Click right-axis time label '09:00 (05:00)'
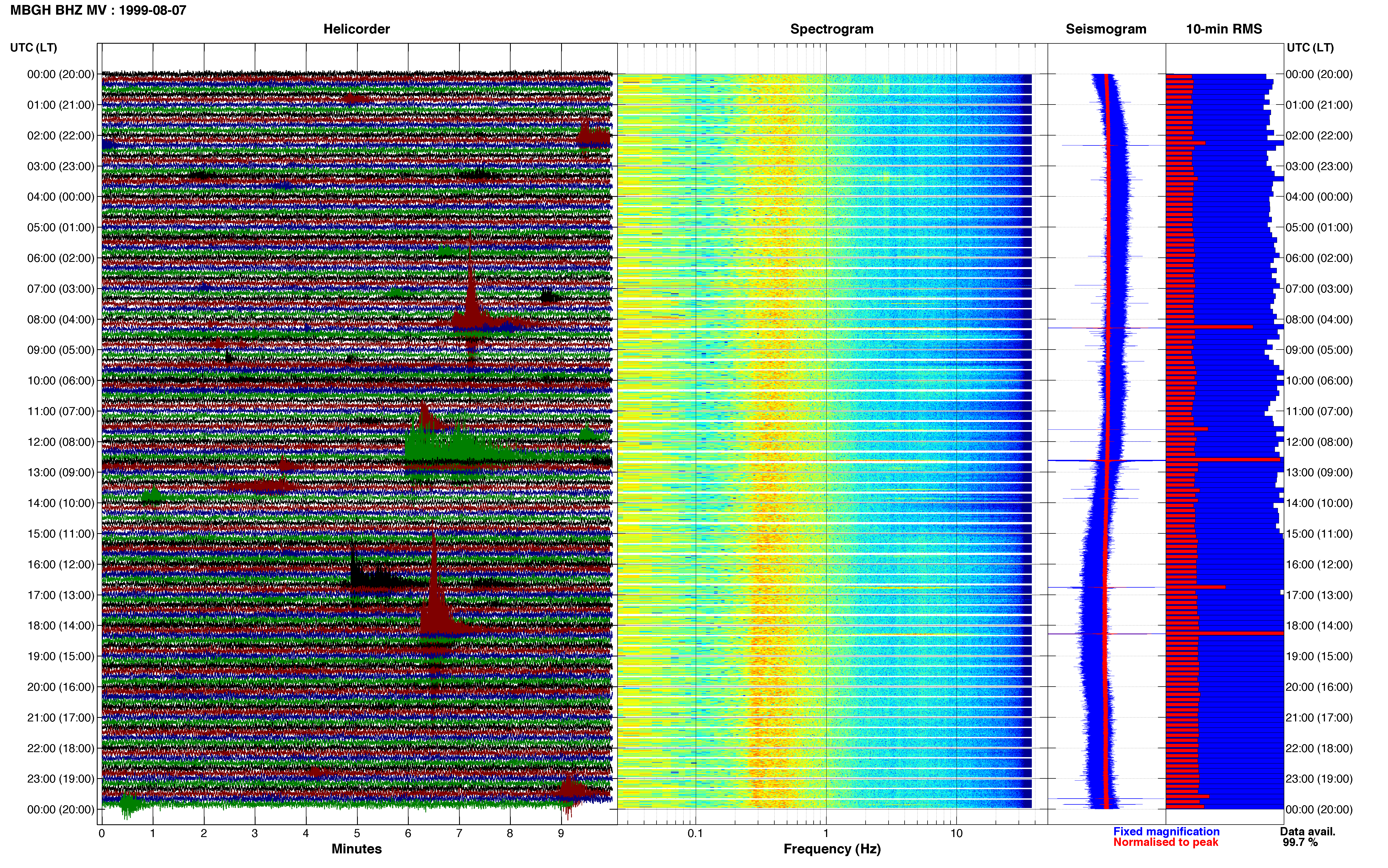Screen dimensions: 1388x868 [1319, 350]
